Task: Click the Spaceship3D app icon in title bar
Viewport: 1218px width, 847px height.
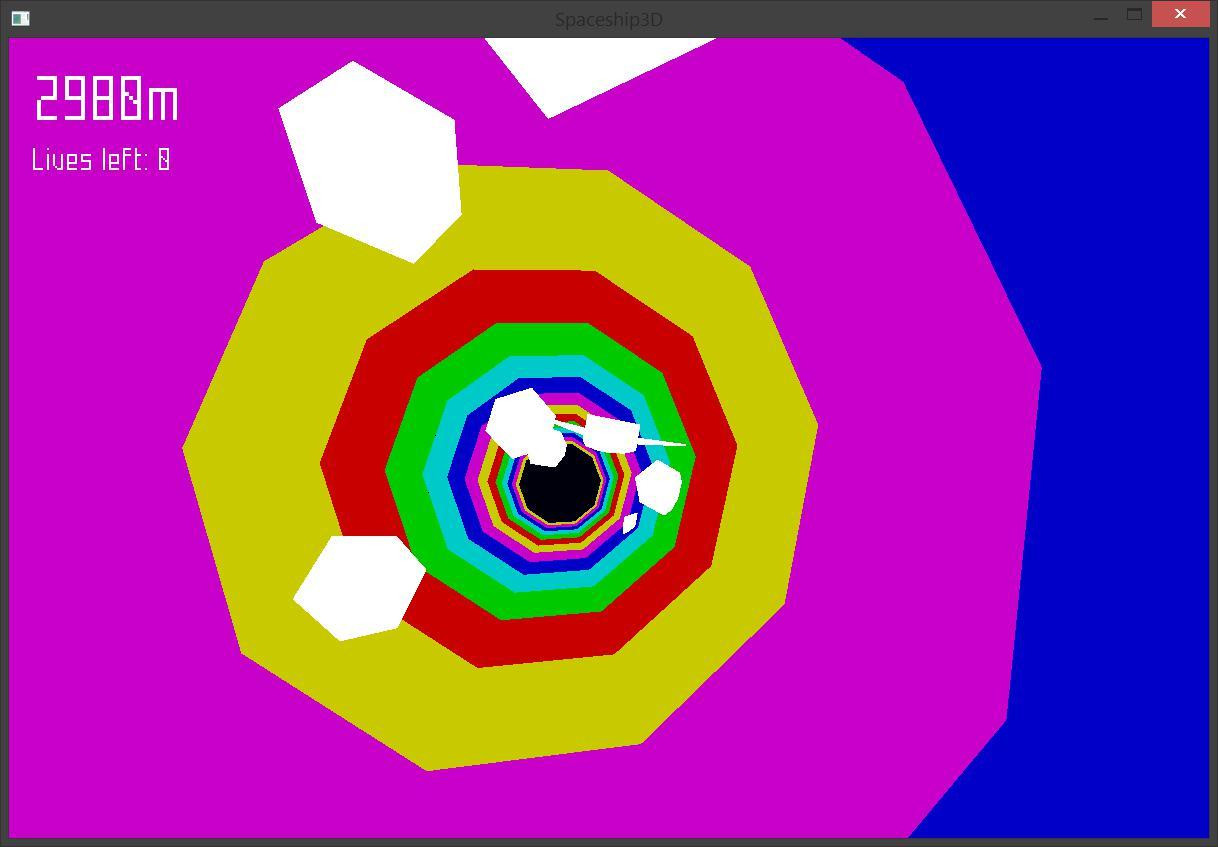Action: click(20, 18)
